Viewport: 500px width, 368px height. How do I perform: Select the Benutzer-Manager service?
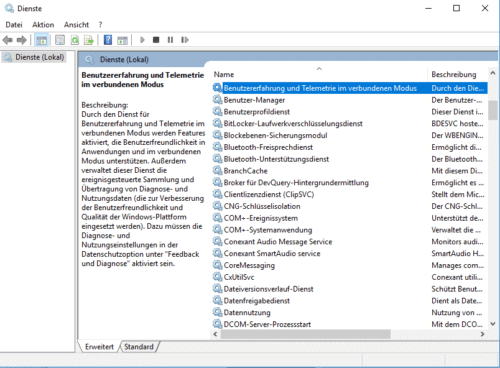click(254, 100)
